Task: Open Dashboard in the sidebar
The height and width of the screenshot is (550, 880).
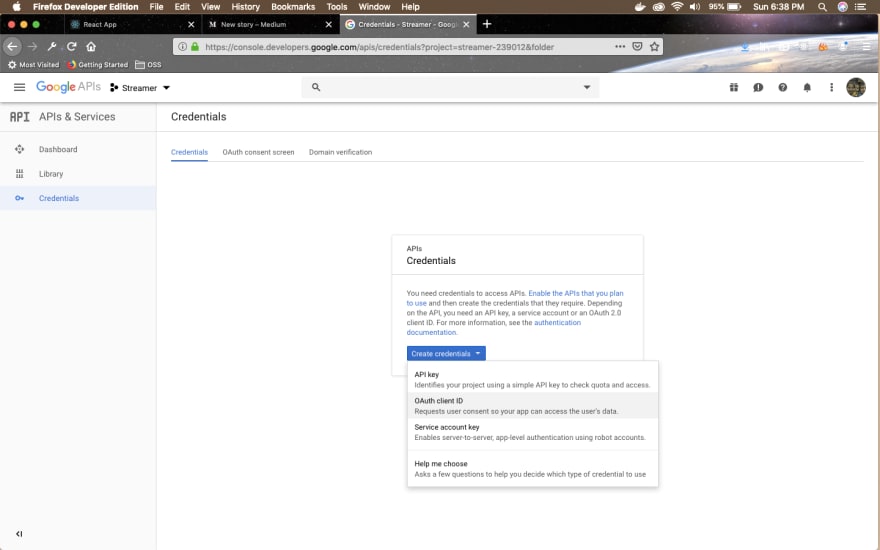Action: [x=78, y=149]
